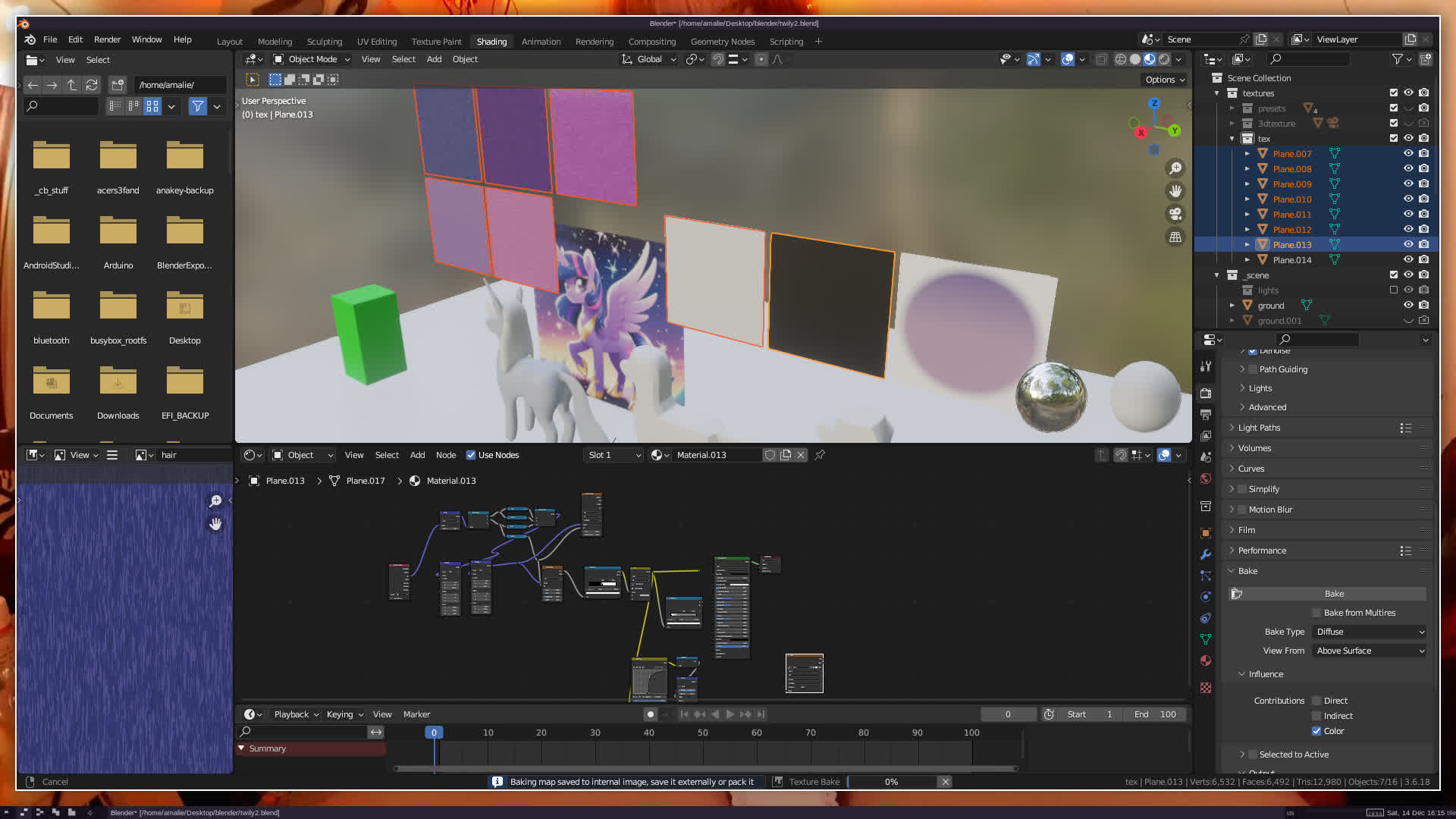The image size is (1456, 819).
Task: Click the play animation button
Action: [730, 714]
